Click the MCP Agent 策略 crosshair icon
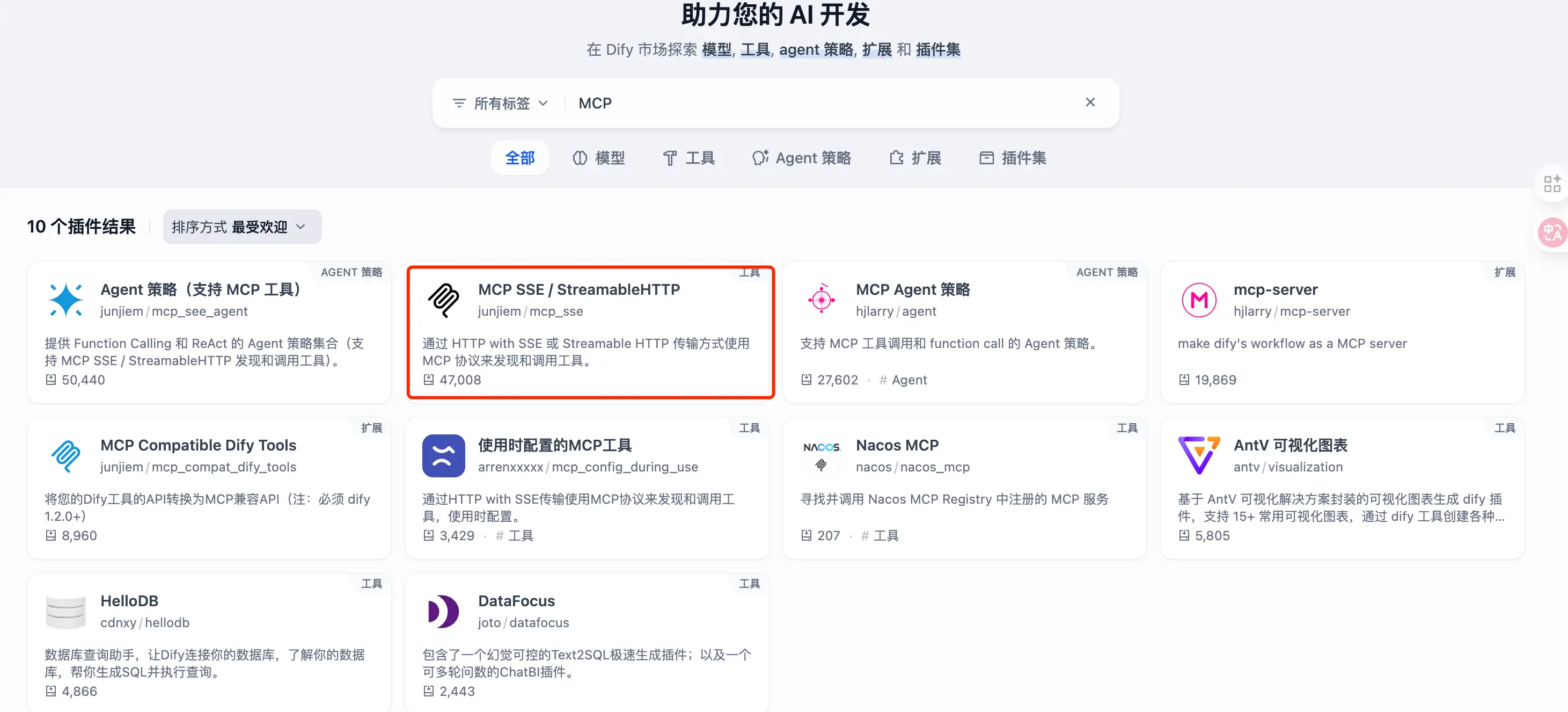 [x=821, y=300]
